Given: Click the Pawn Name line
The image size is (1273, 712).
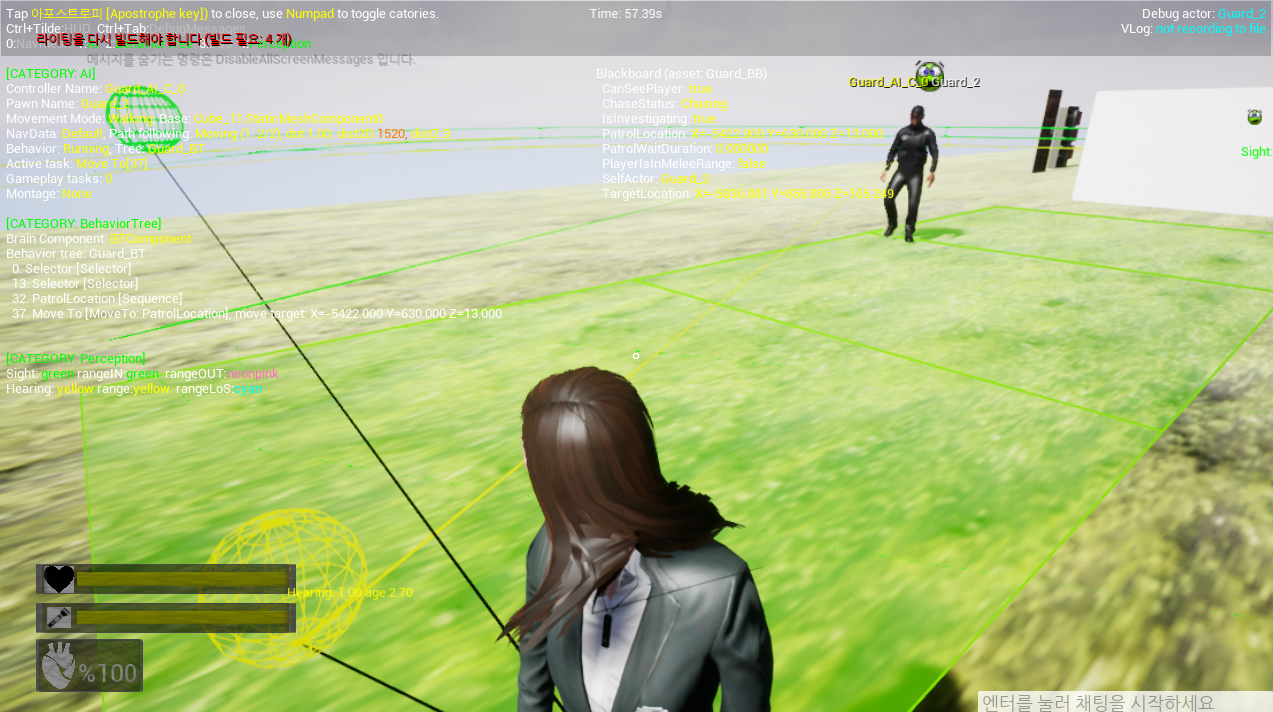Looking at the screenshot, I should [x=67, y=104].
